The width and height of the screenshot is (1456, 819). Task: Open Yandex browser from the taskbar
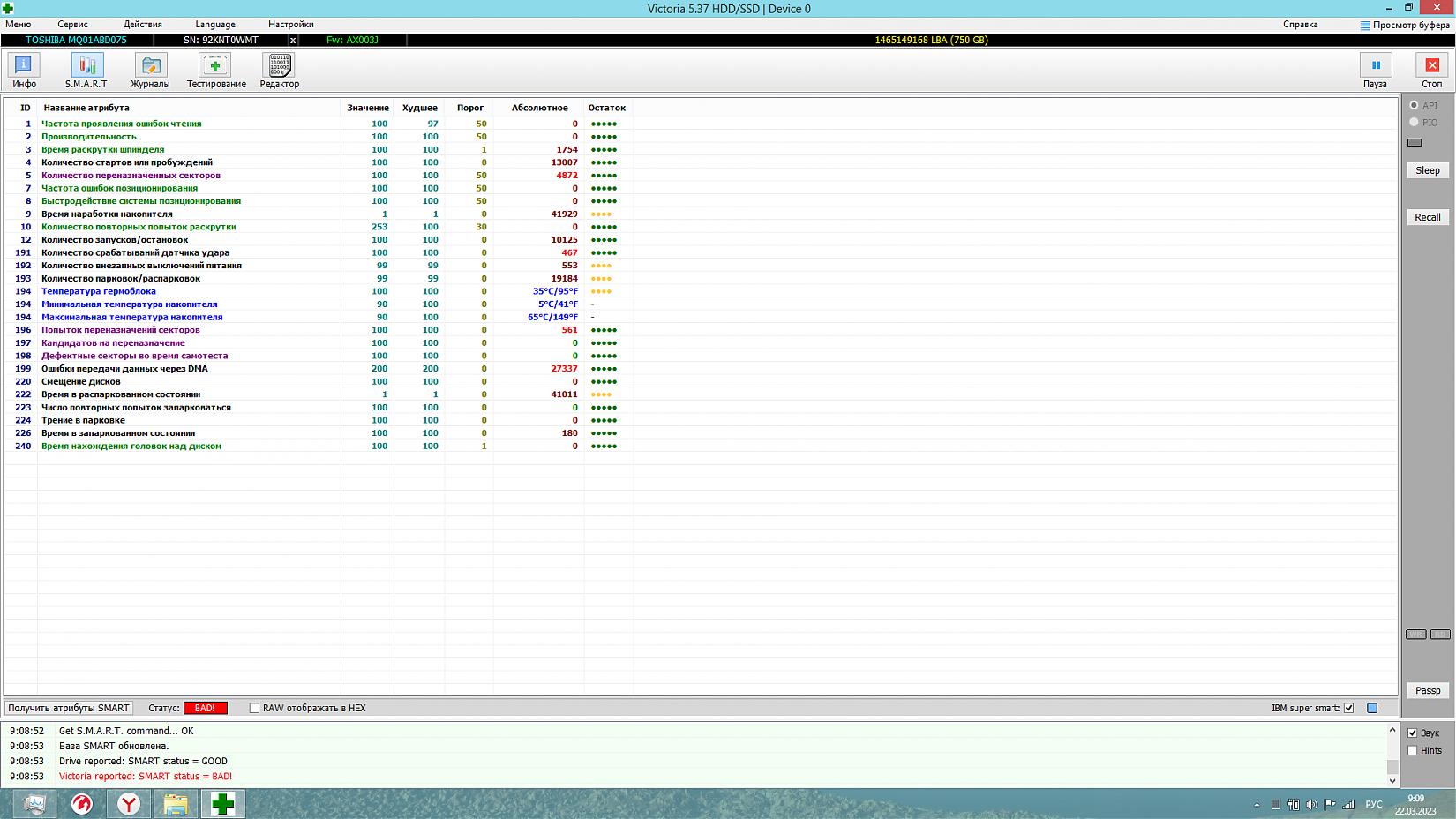(129, 804)
